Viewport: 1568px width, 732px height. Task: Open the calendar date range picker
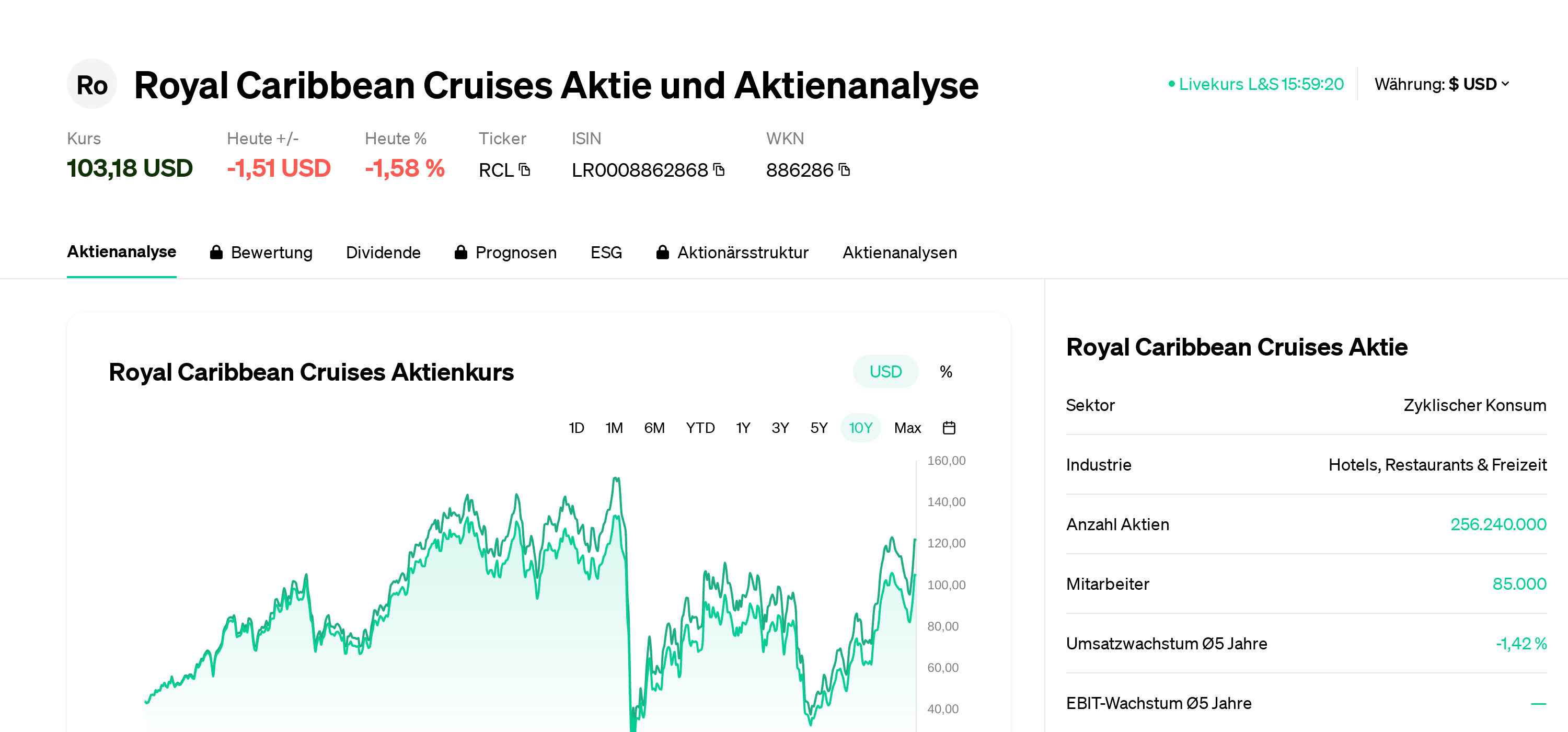(x=948, y=428)
